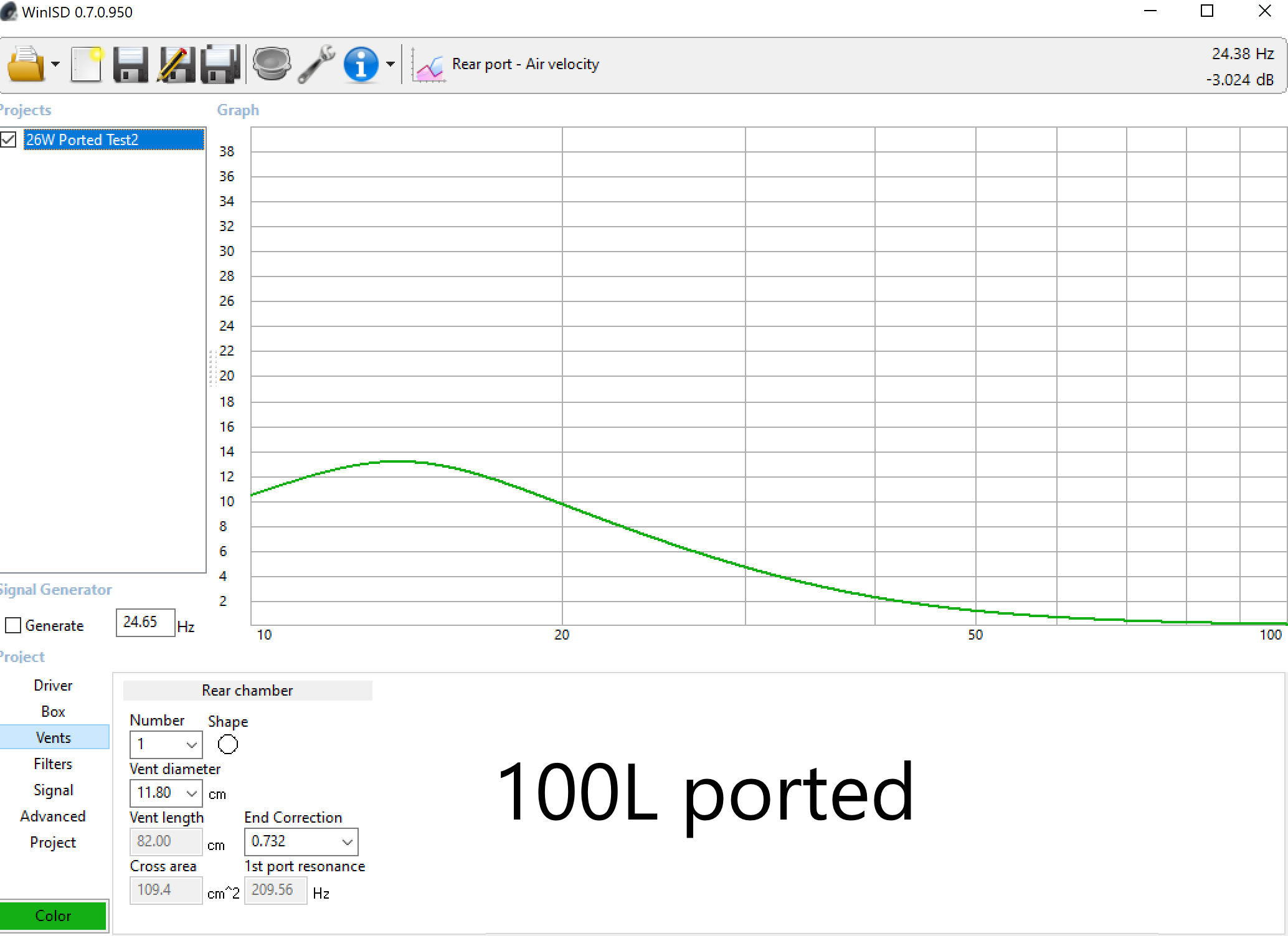Create a new project with blank page icon

point(86,64)
